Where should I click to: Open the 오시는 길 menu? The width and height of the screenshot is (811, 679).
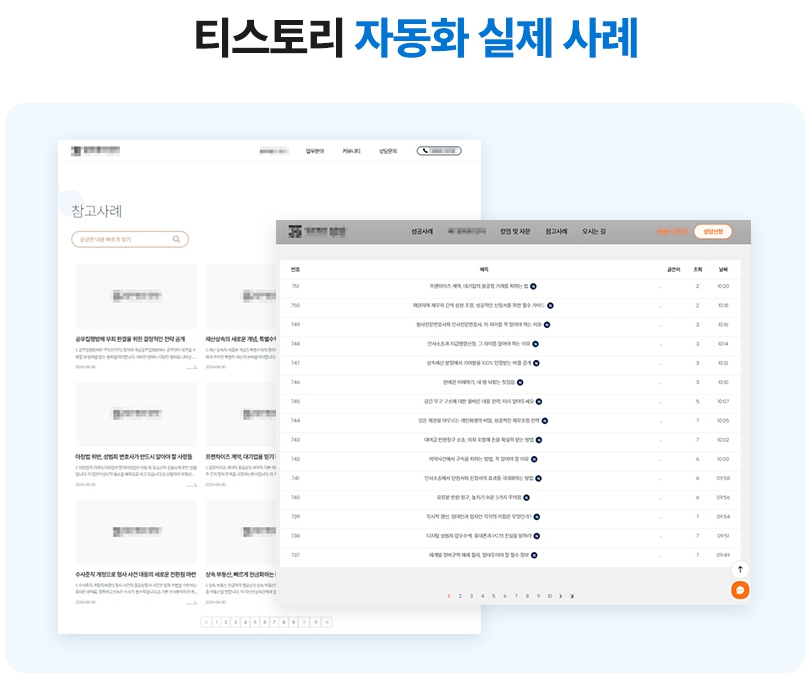(x=594, y=232)
